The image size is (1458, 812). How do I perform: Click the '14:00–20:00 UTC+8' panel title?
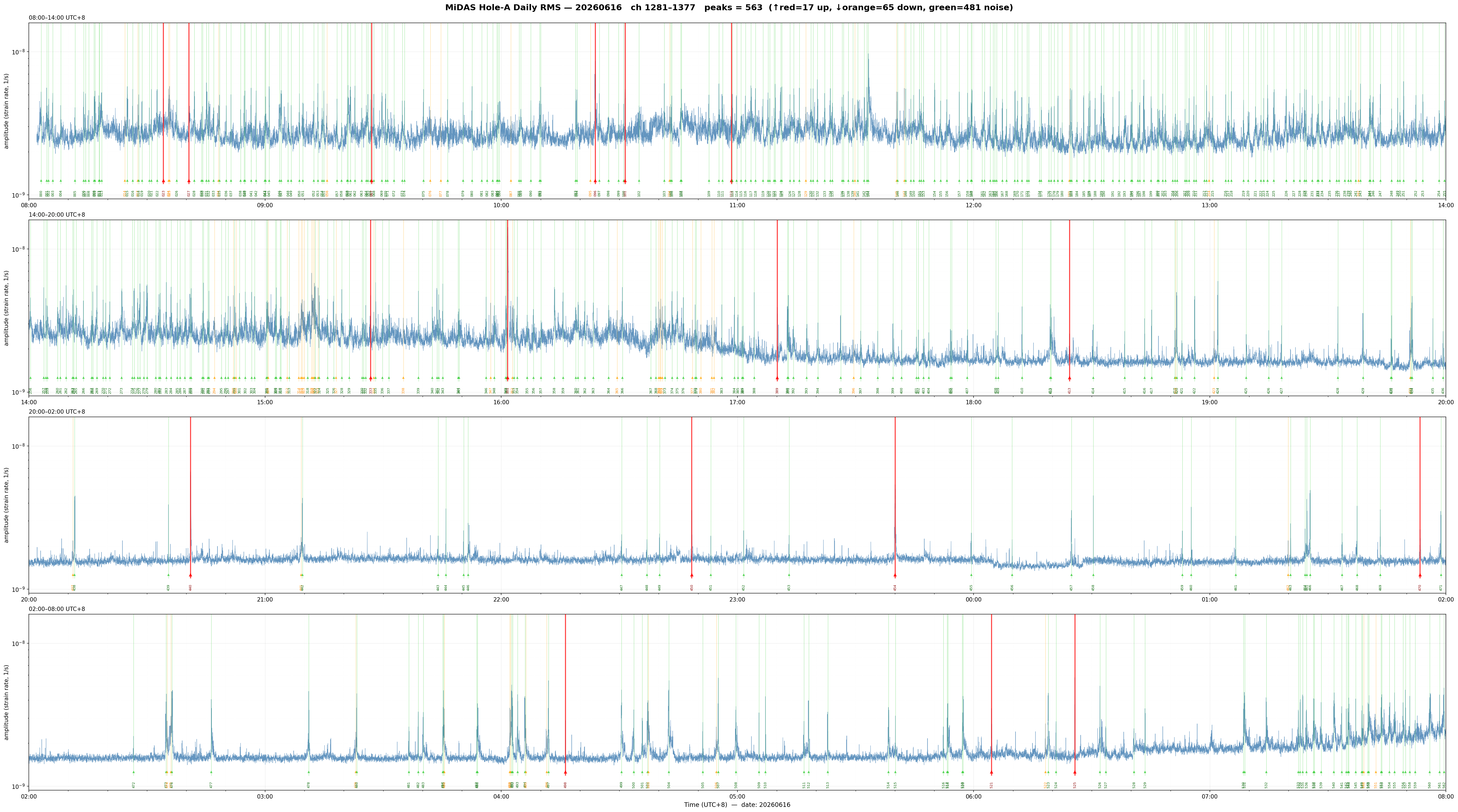coord(57,215)
